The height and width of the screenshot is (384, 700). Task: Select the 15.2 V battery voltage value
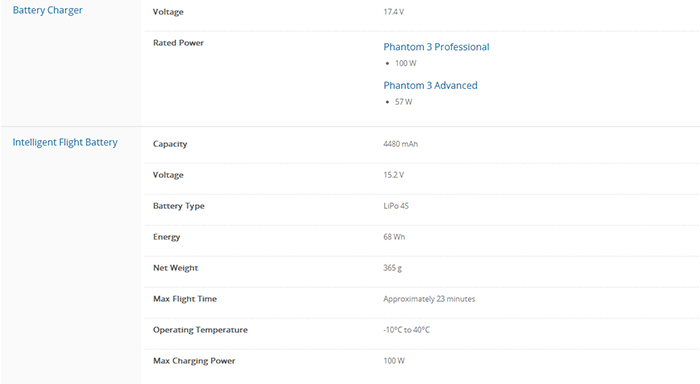pos(393,175)
